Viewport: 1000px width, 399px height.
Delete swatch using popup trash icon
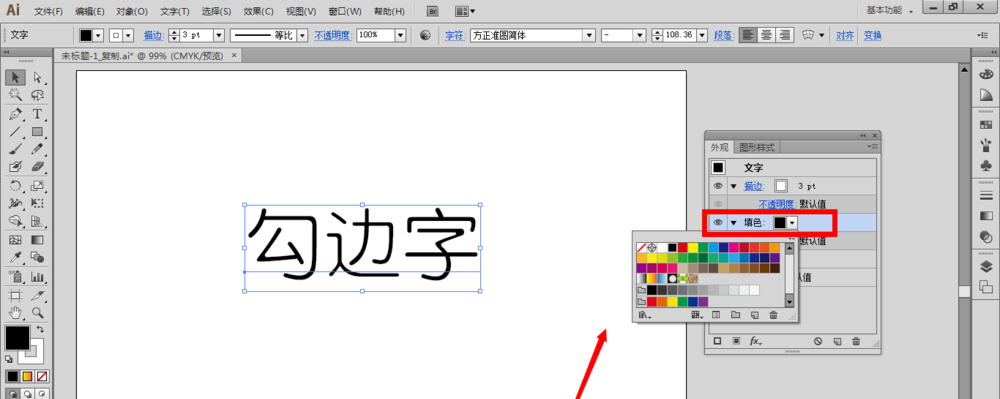pos(774,315)
